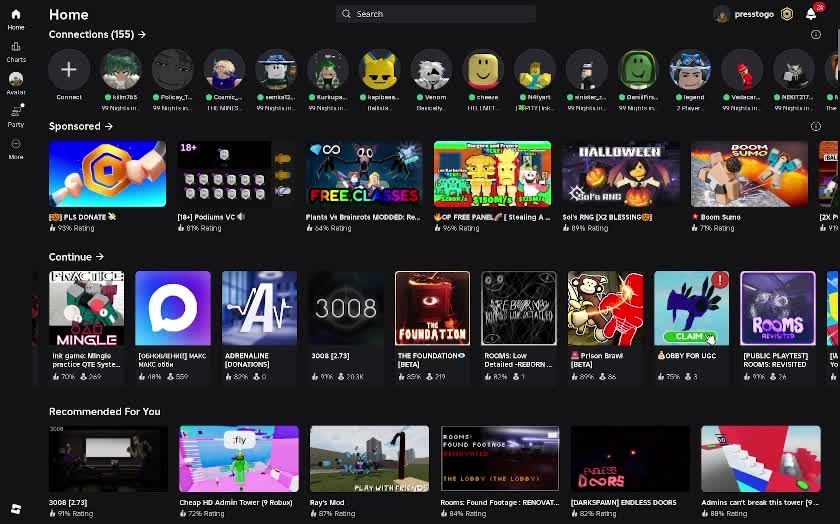Open sinister_z connection avatar
The height and width of the screenshot is (524, 840).
click(587, 70)
